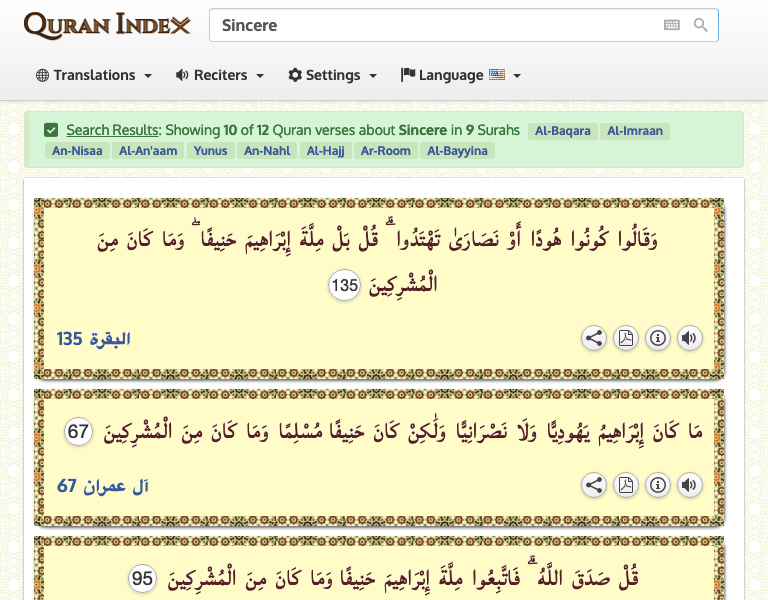The width and height of the screenshot is (768, 600).
Task: Select the Ar-Room surah tag
Action: [385, 151]
